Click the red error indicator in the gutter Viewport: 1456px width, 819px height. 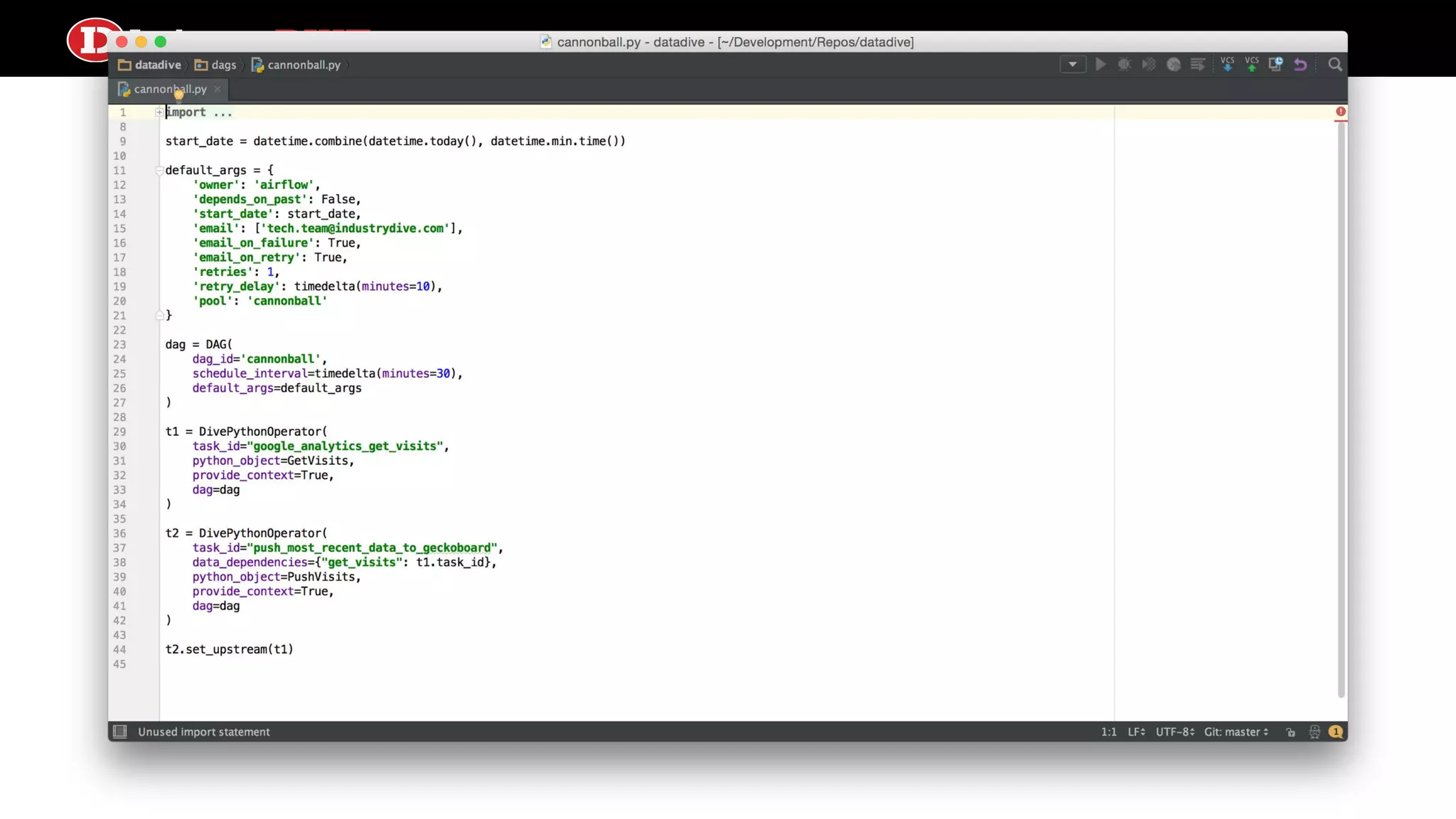point(1340,112)
